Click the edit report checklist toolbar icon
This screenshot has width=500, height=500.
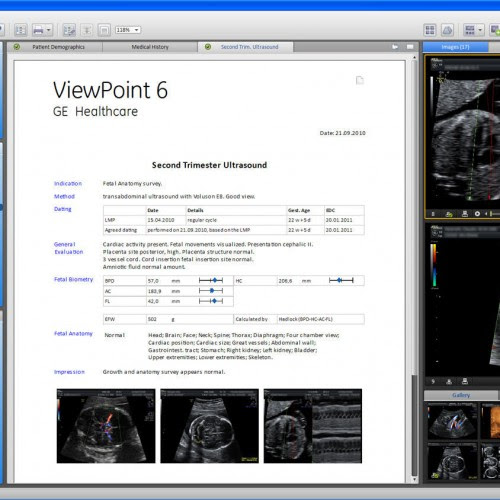click(x=69, y=30)
